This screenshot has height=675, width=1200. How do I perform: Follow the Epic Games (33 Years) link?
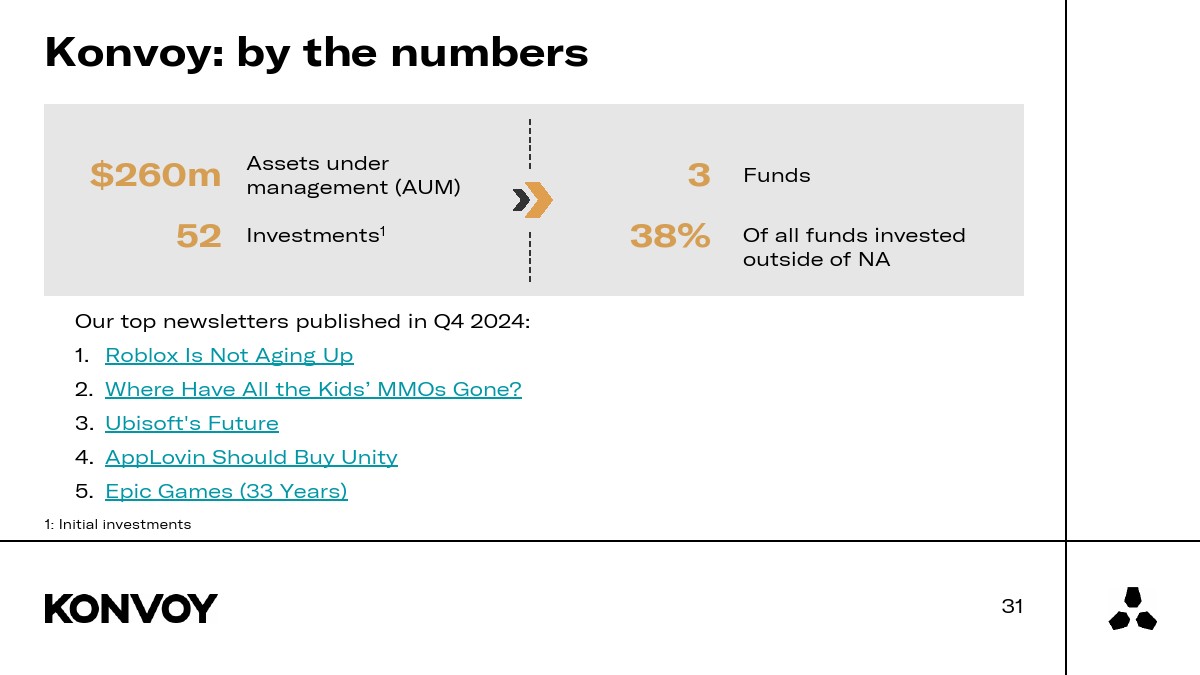click(x=226, y=491)
